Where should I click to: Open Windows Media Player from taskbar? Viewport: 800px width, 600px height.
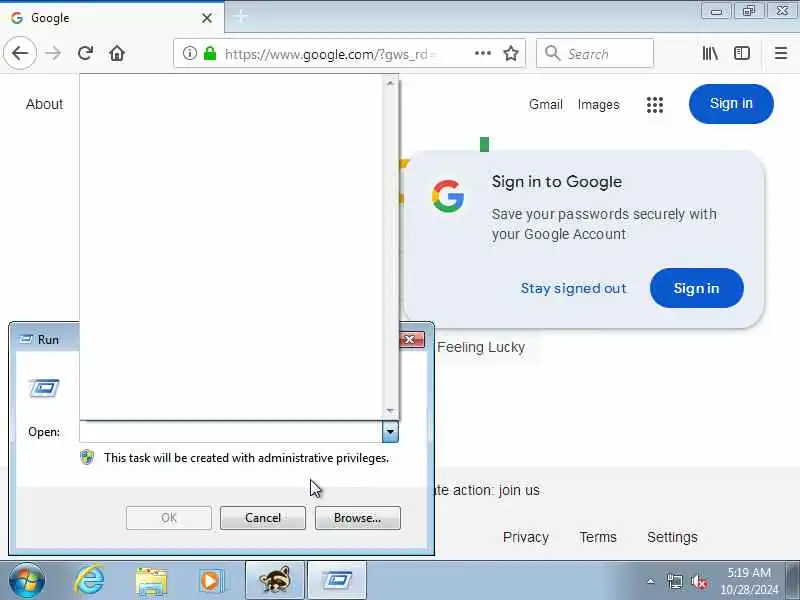[211, 581]
